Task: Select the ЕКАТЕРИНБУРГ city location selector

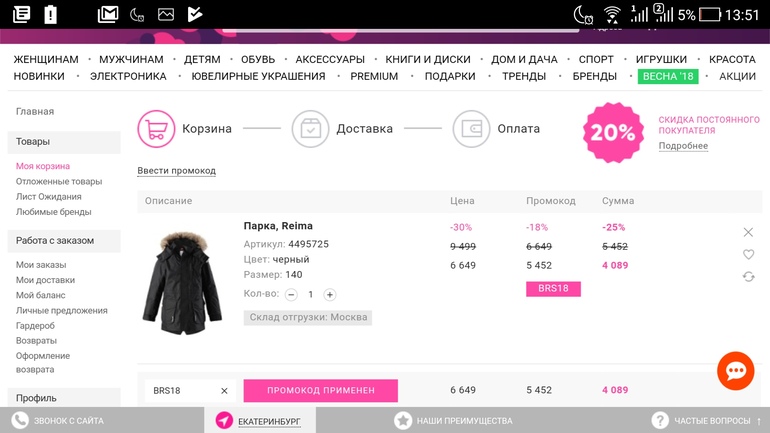Action: (x=269, y=421)
